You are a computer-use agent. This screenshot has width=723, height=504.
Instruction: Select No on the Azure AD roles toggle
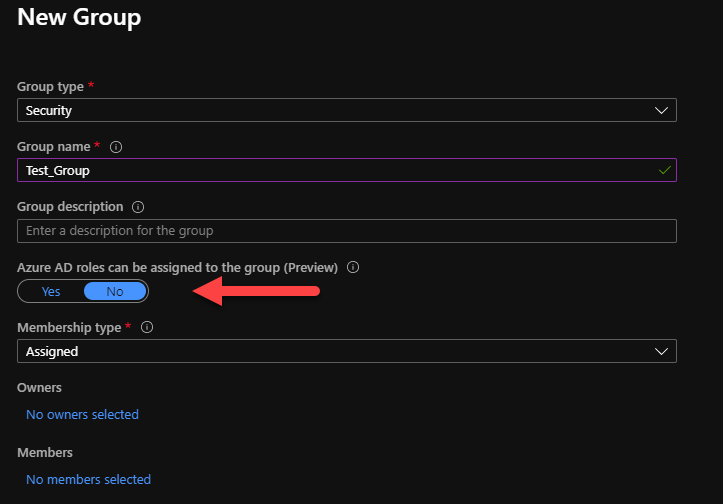(x=115, y=291)
